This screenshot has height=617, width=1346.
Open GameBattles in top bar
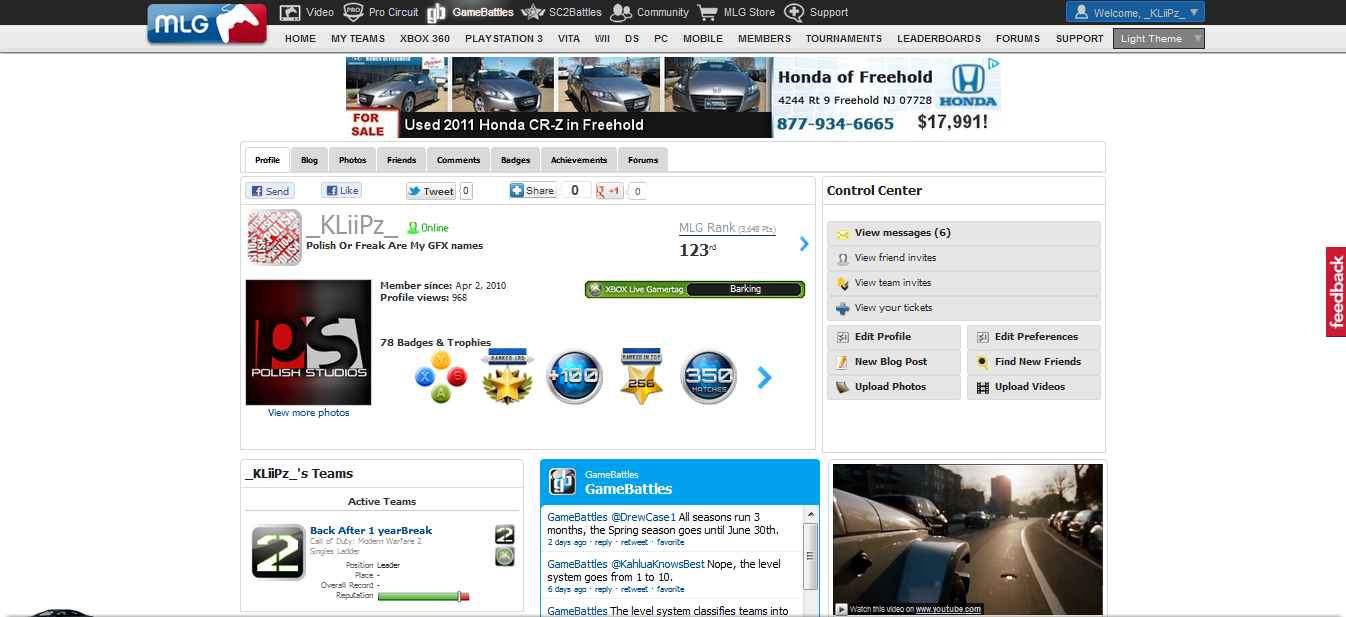click(470, 12)
